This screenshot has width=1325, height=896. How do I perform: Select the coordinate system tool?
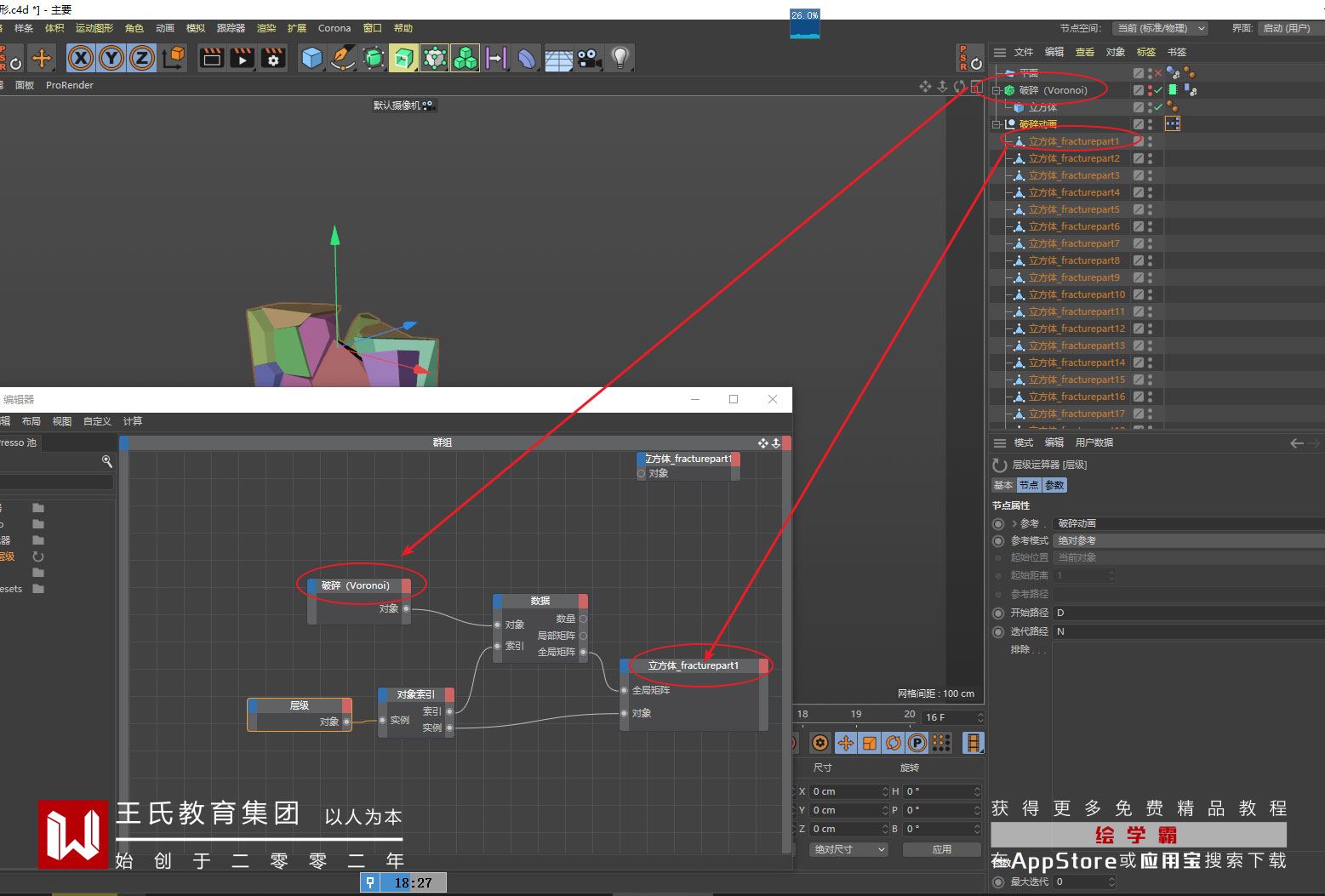coord(174,58)
